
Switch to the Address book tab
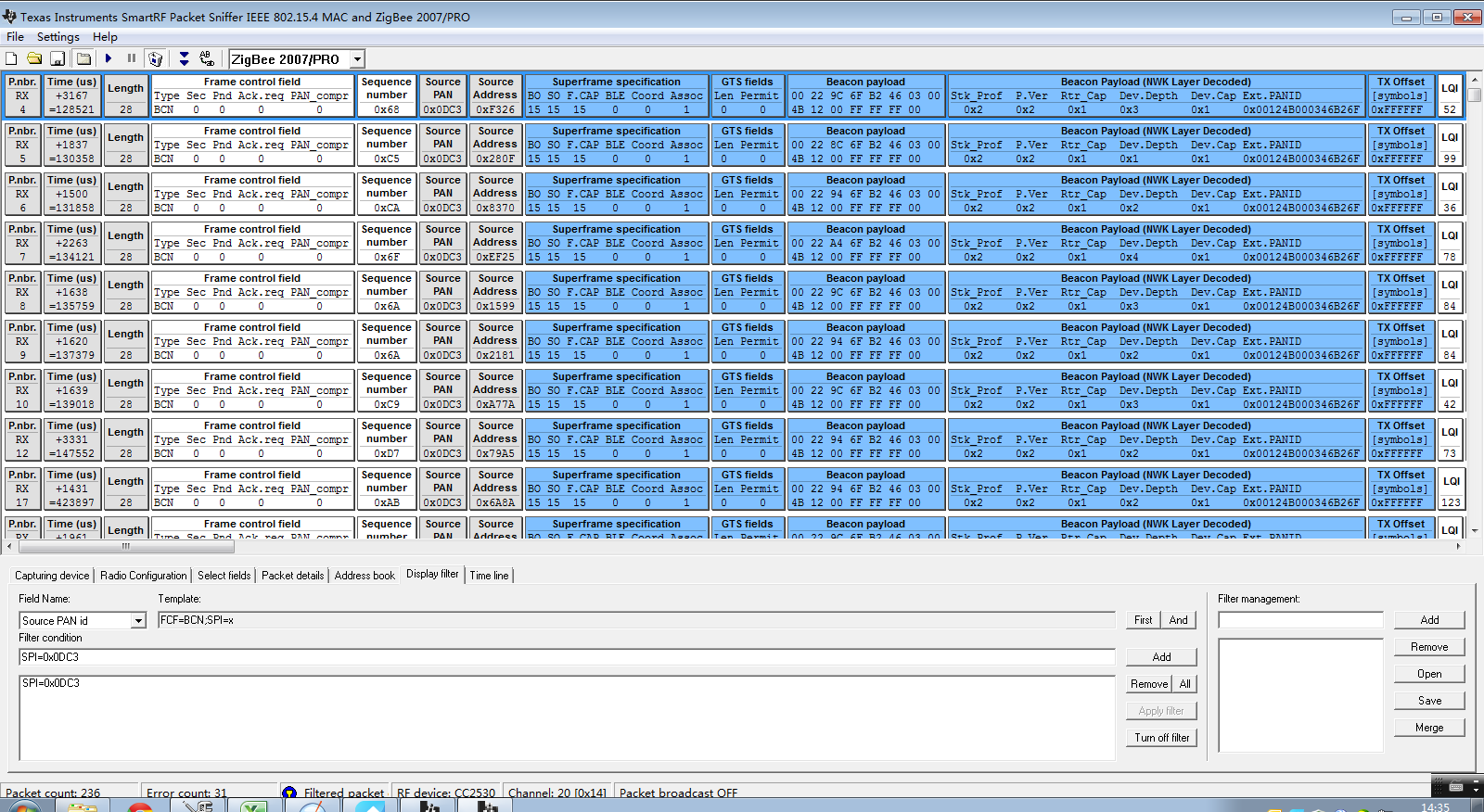[x=365, y=576]
